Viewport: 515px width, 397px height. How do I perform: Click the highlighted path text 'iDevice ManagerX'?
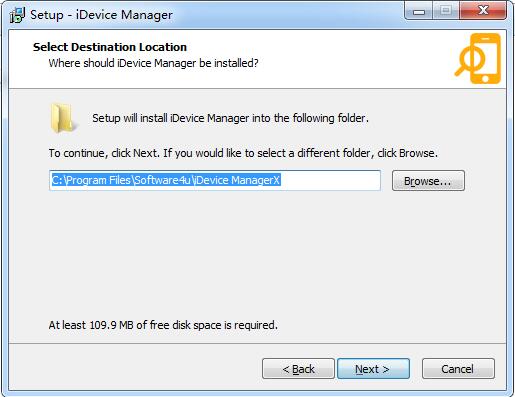(x=237, y=180)
